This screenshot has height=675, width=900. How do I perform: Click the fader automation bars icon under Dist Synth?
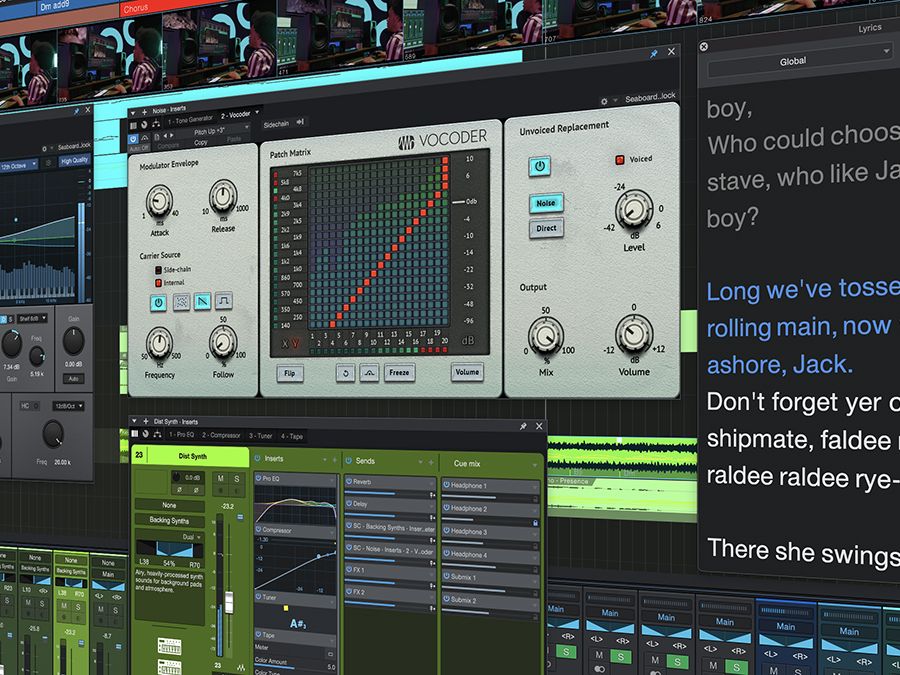tap(240, 667)
